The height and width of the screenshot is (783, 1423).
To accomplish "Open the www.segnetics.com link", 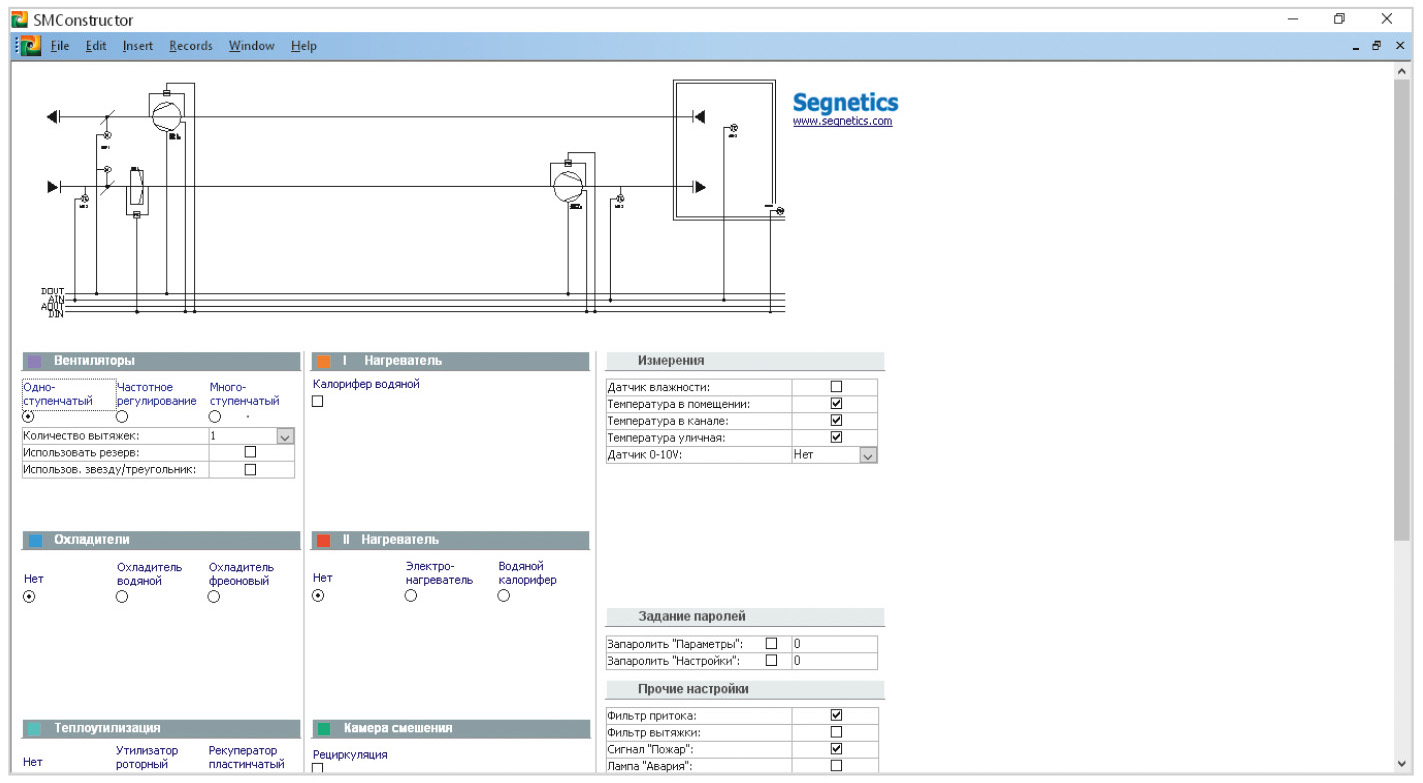I will click(x=842, y=121).
